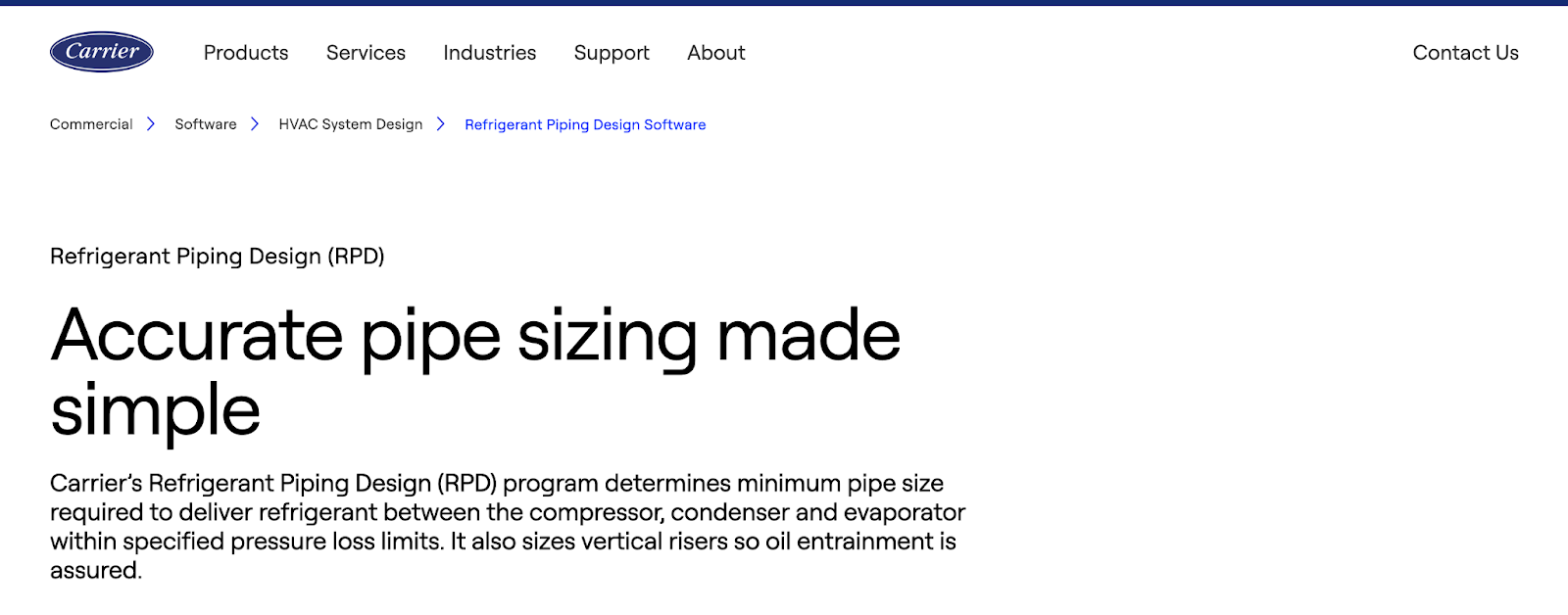
Task: Click 'Refrigerant Piping Design (RPD)' subtitle
Action: (x=218, y=257)
